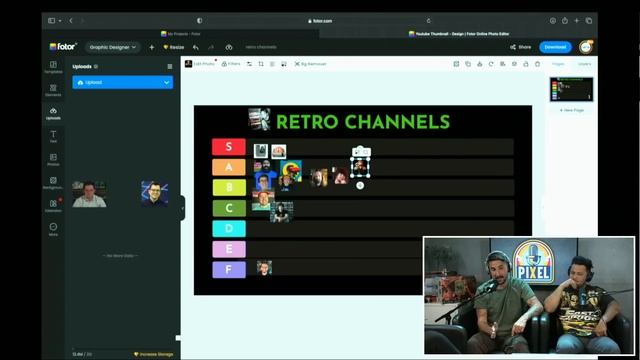Click the Bg Remover button
This screenshot has width=640, height=360.
[x=311, y=64]
